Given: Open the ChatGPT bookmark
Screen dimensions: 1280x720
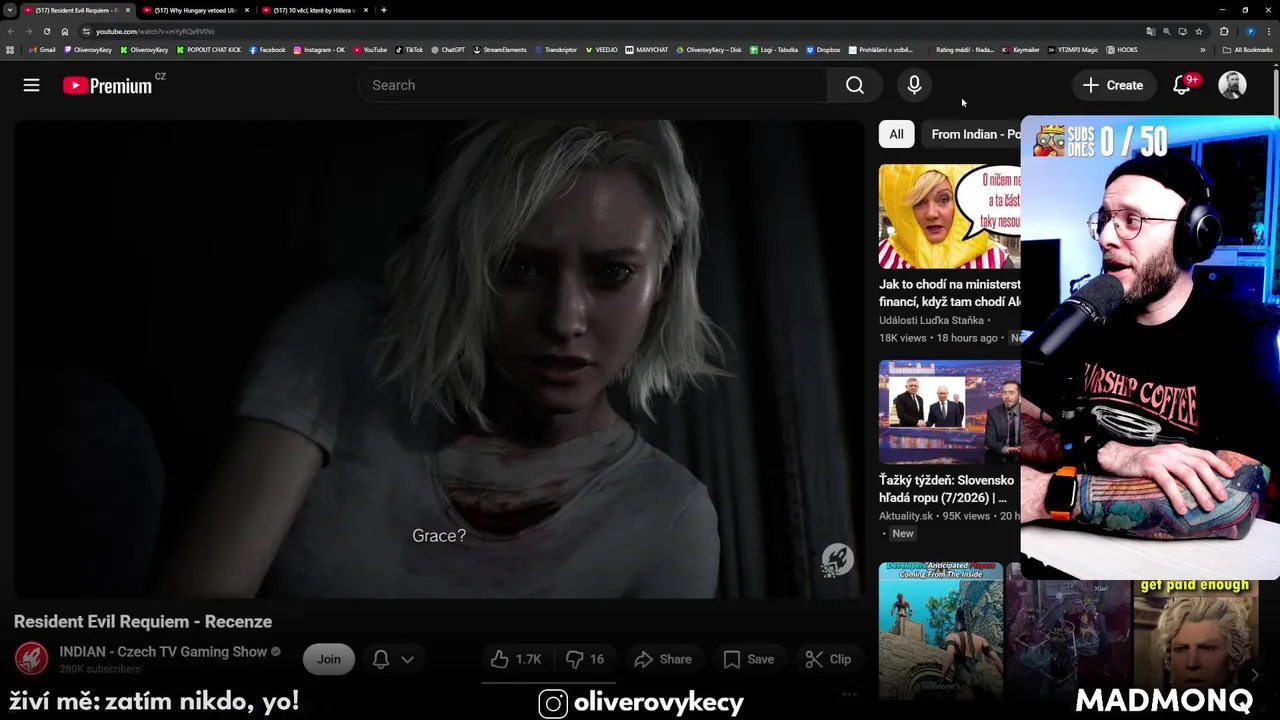Looking at the screenshot, I should point(448,49).
